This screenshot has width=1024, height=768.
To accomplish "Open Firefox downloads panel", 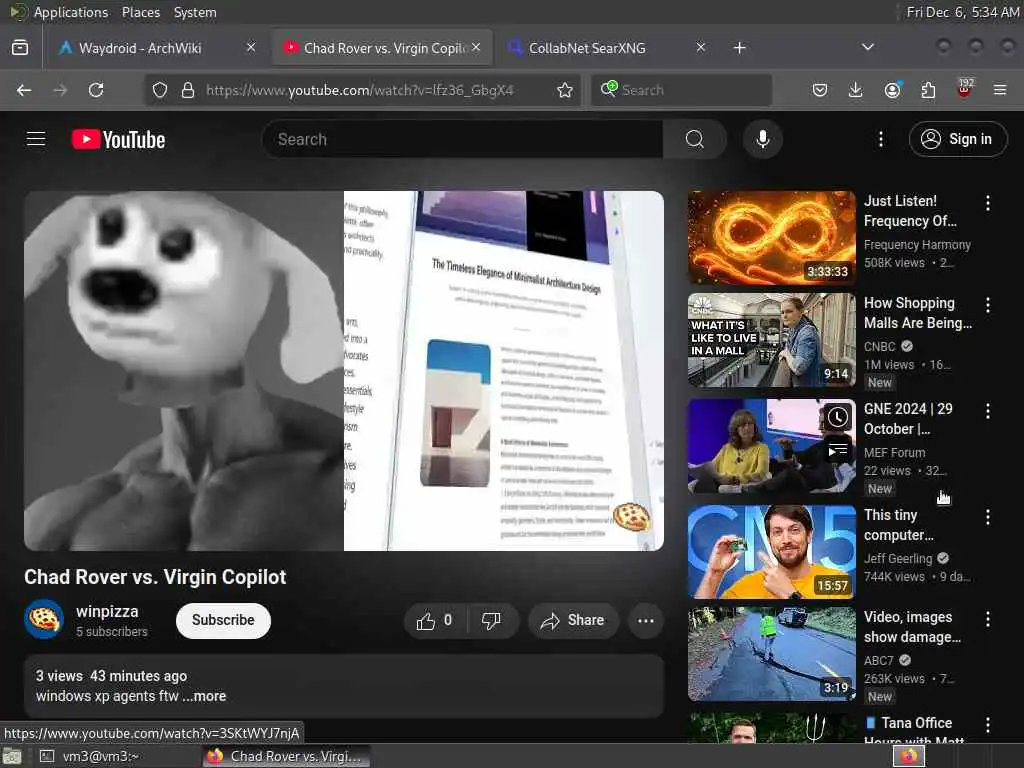I will click(x=856, y=90).
